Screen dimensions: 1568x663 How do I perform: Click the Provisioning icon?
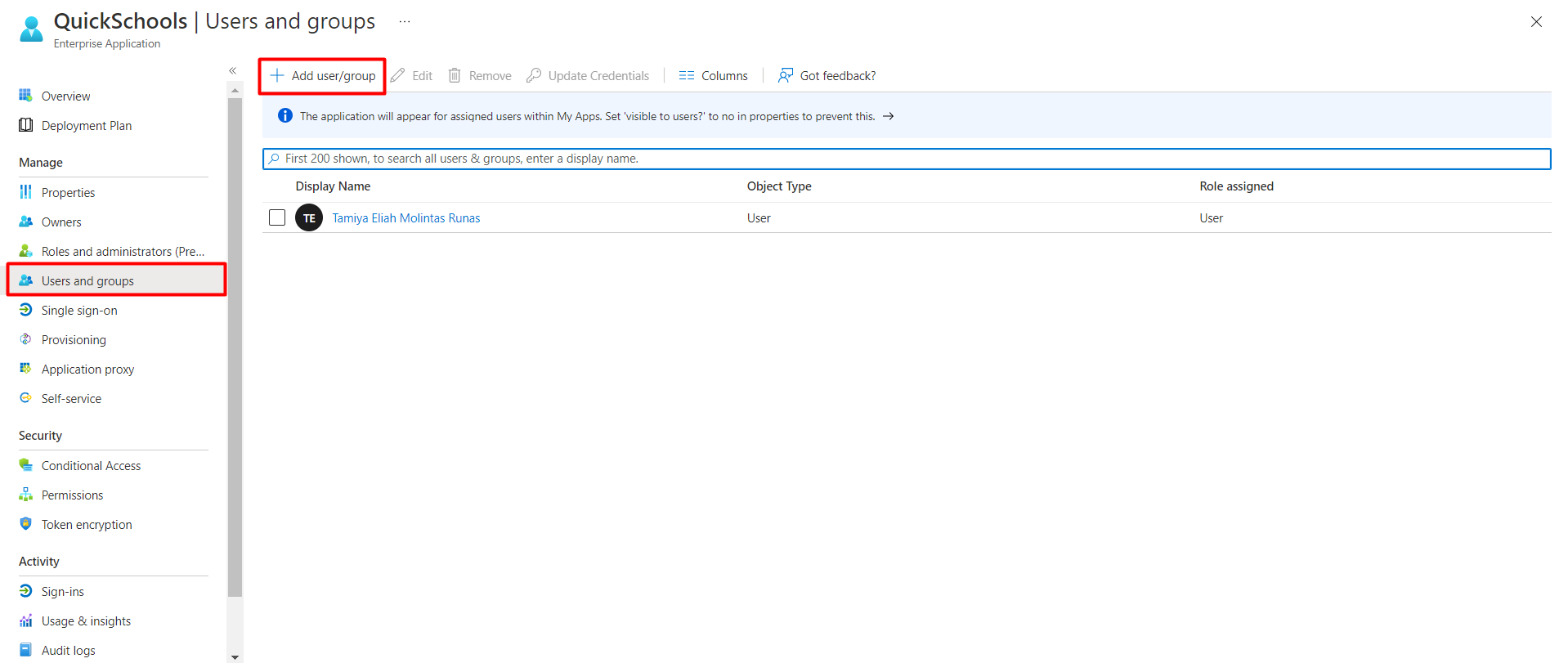25,339
